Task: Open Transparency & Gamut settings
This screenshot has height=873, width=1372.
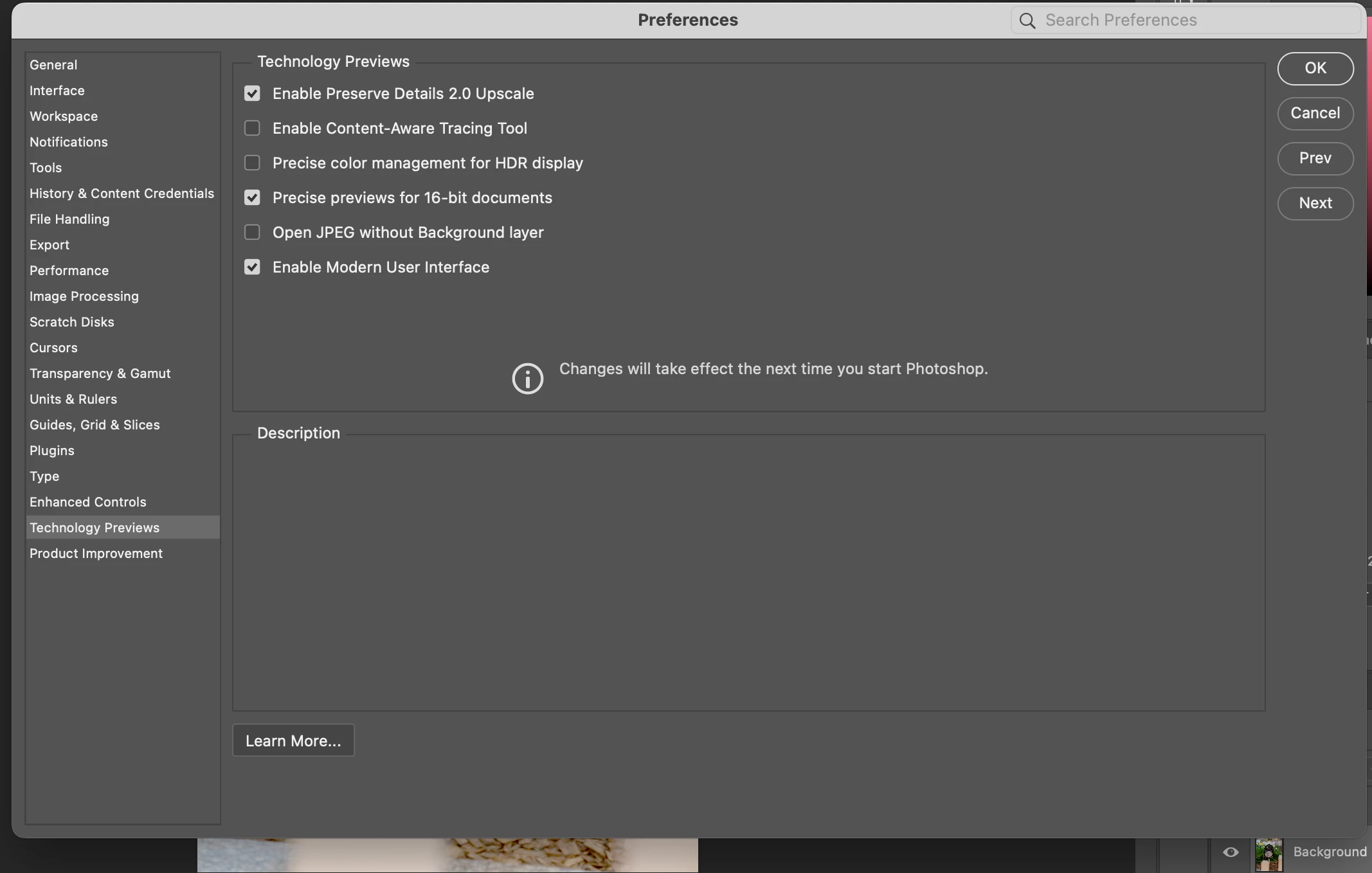Action: pos(123,373)
